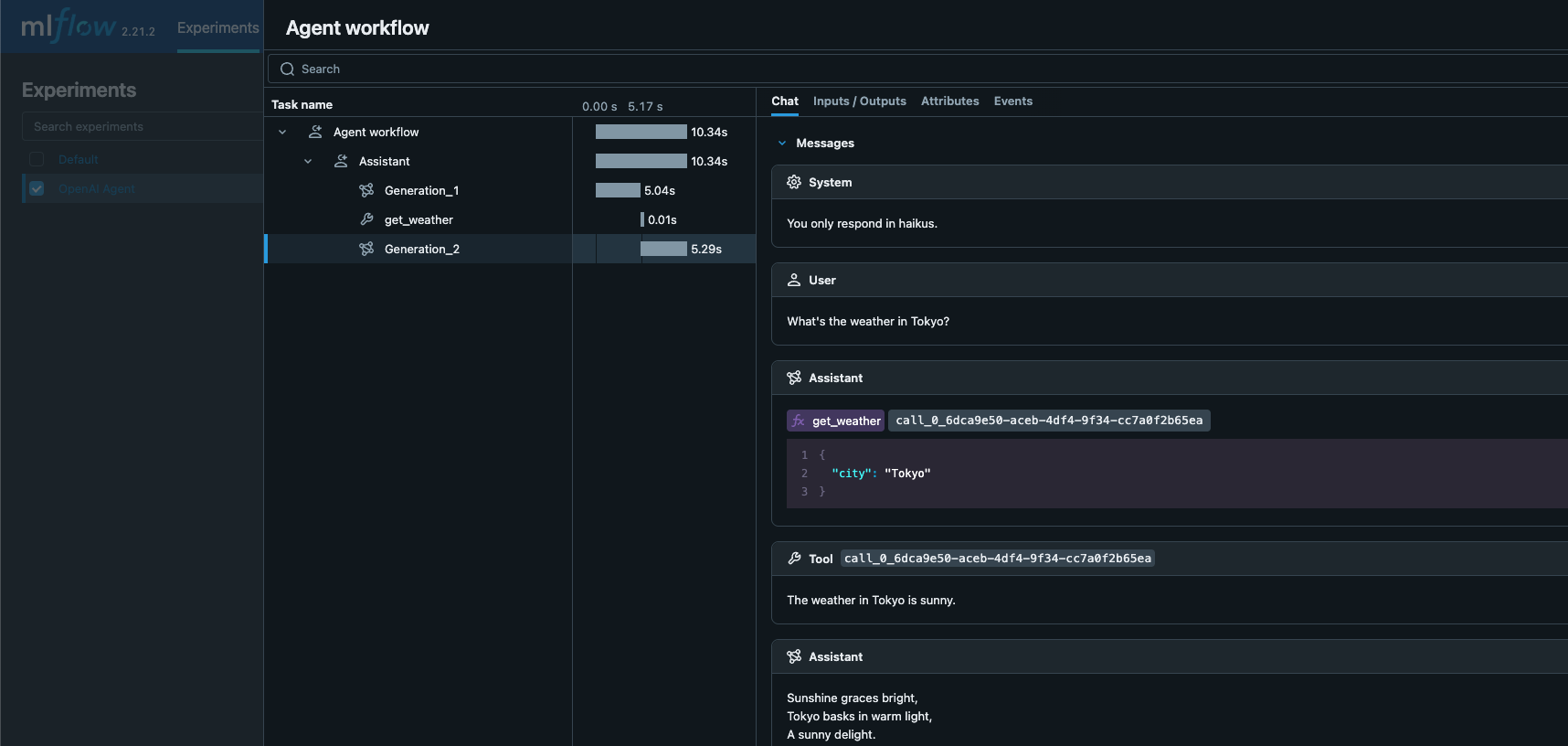The width and height of the screenshot is (1568, 746).
Task: Collapse the Agent workflow tree node
Action: 282,133
